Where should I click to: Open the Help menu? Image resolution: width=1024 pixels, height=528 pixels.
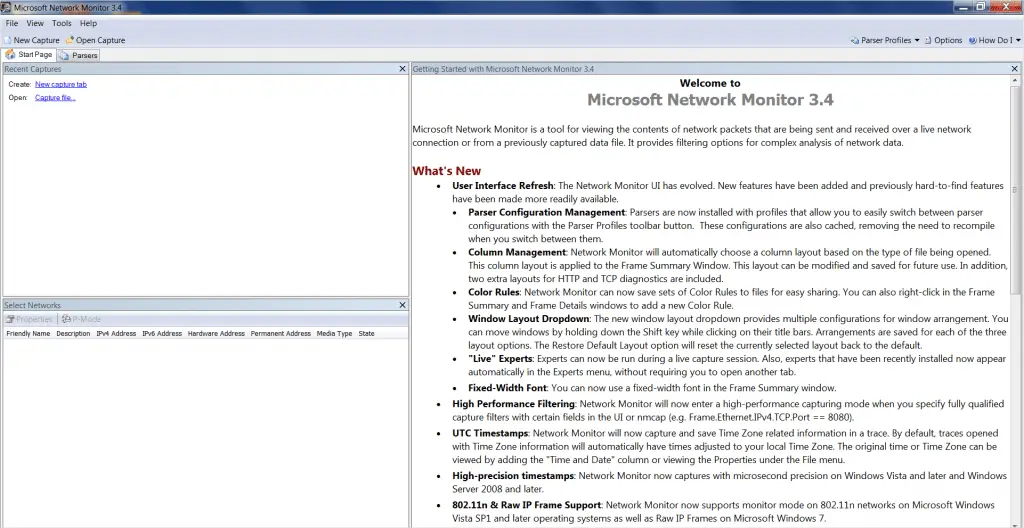88,24
